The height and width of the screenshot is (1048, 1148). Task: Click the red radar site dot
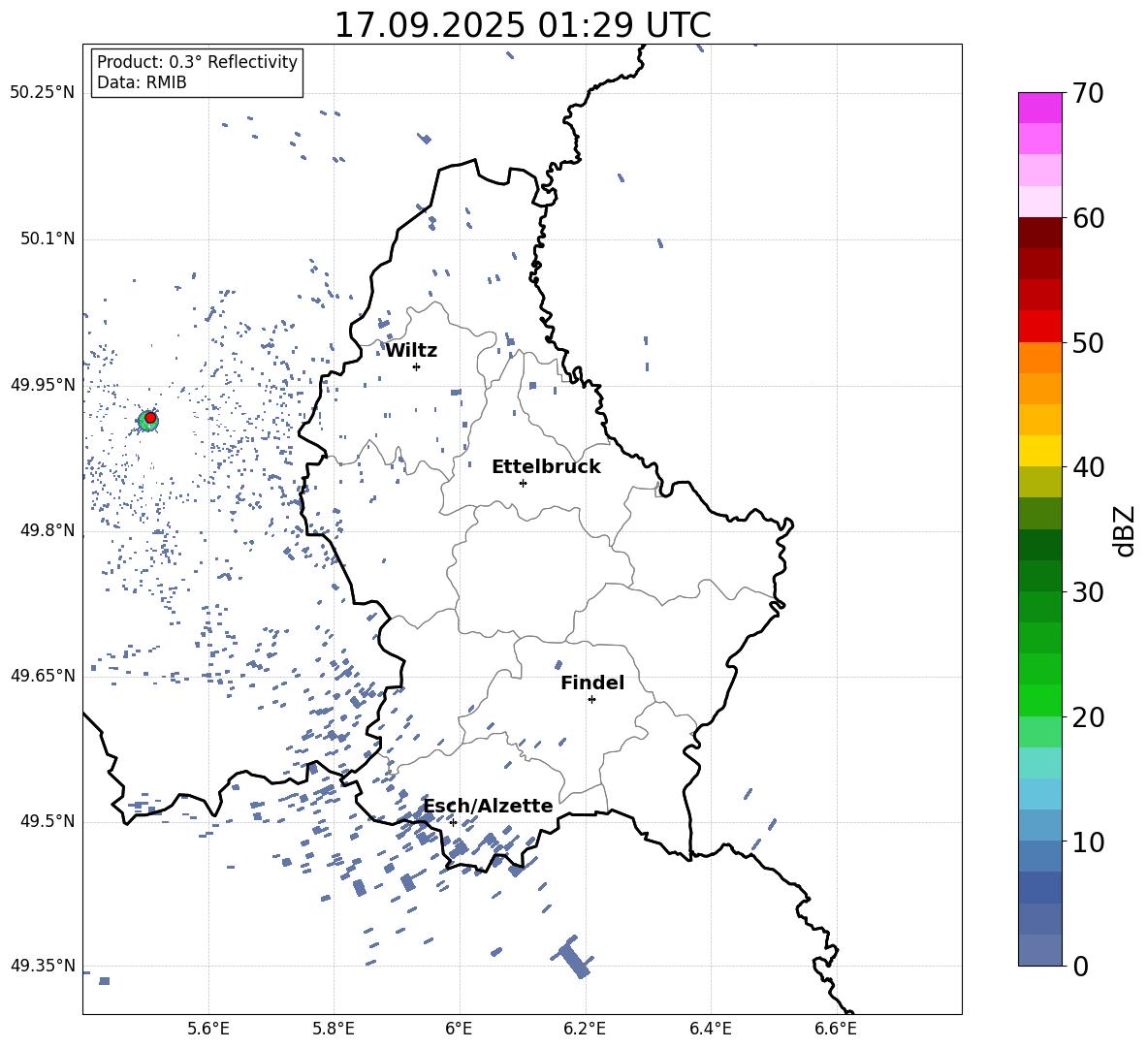150,418
